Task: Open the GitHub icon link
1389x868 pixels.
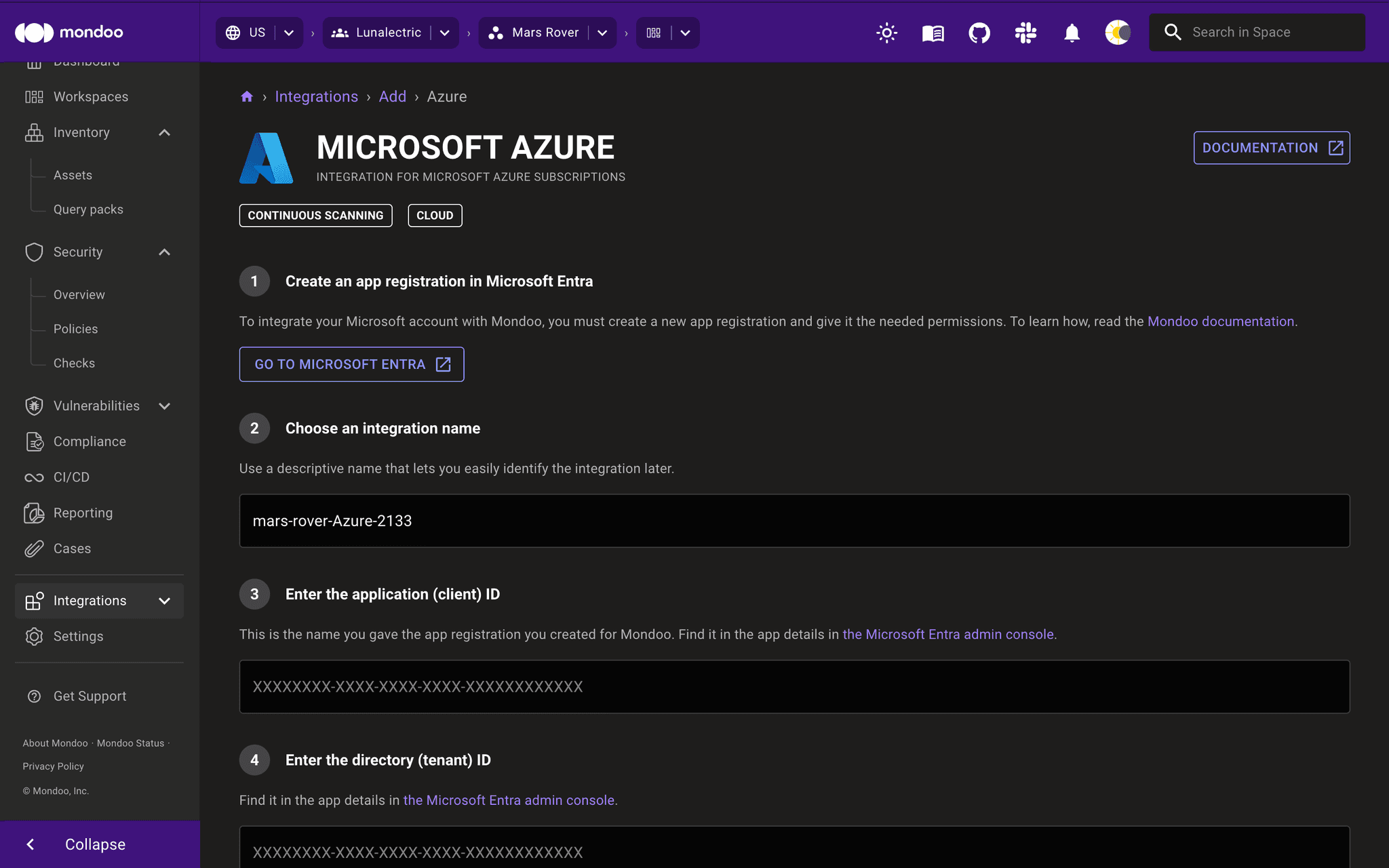Action: click(x=979, y=33)
